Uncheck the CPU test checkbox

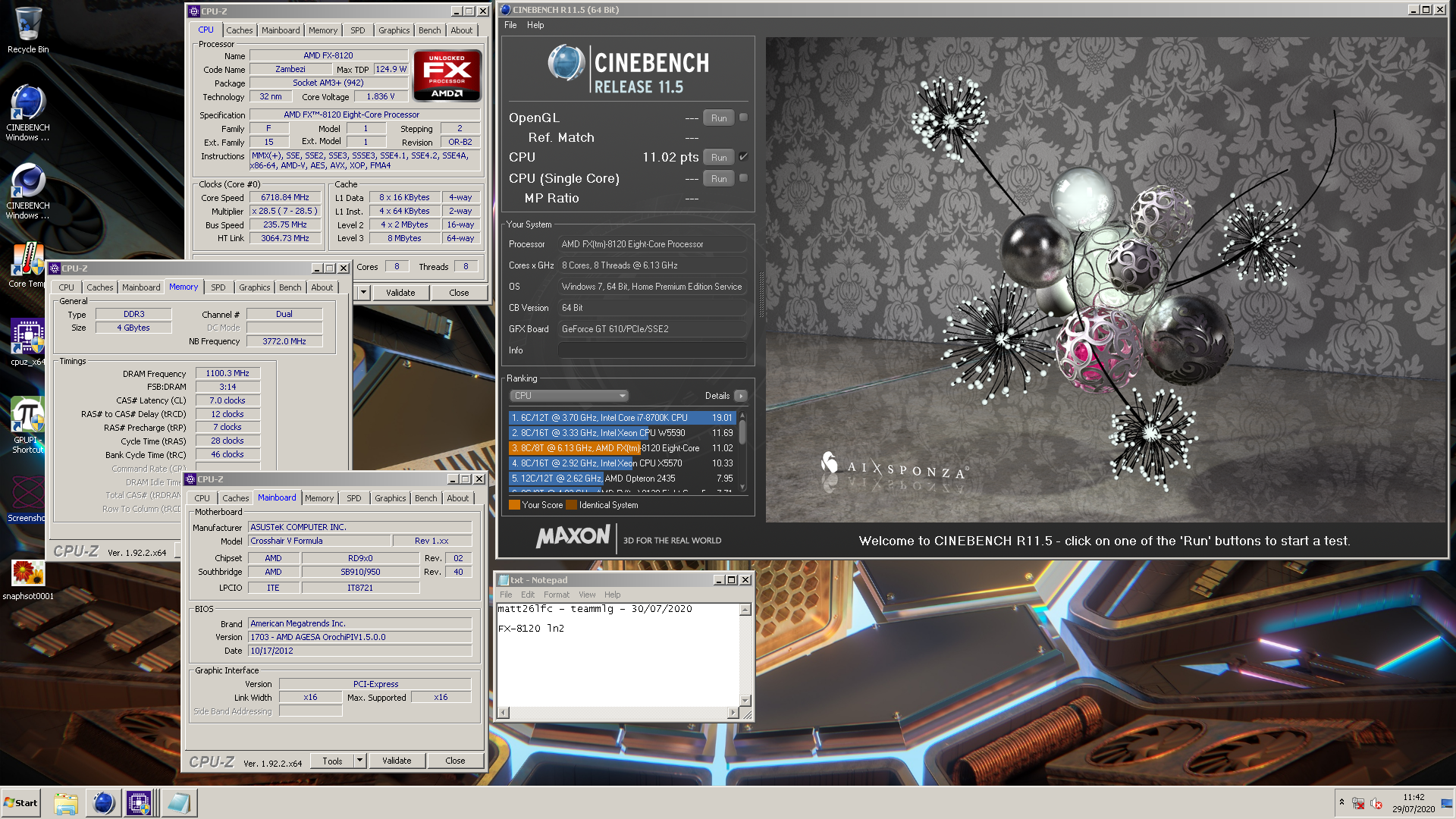point(743,157)
